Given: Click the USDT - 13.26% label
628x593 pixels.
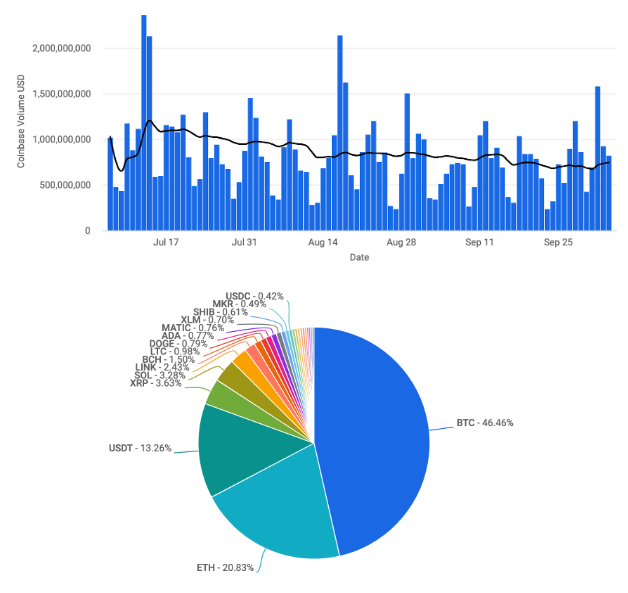Looking at the screenshot, I should 140,448.
